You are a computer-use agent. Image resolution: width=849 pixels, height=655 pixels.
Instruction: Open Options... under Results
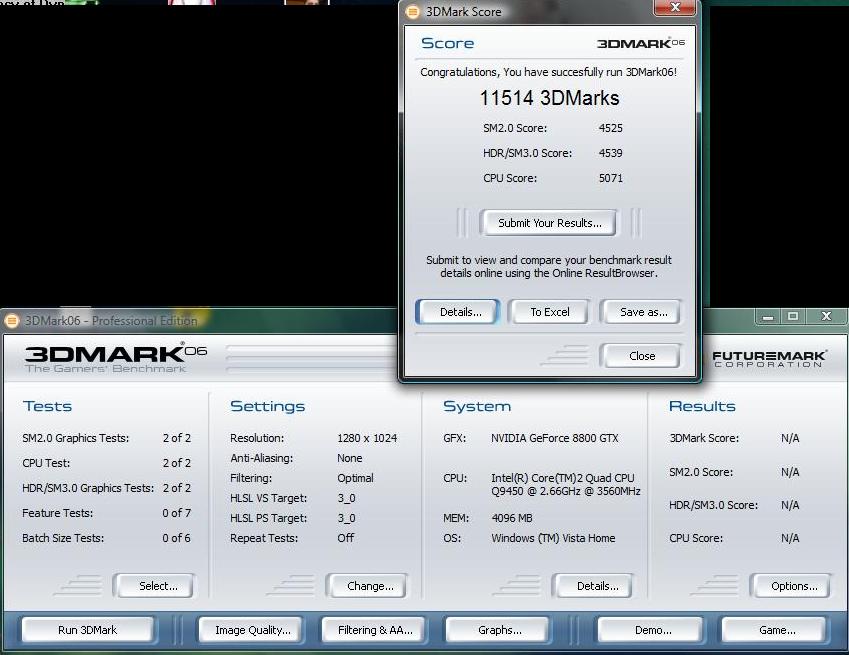[792, 586]
